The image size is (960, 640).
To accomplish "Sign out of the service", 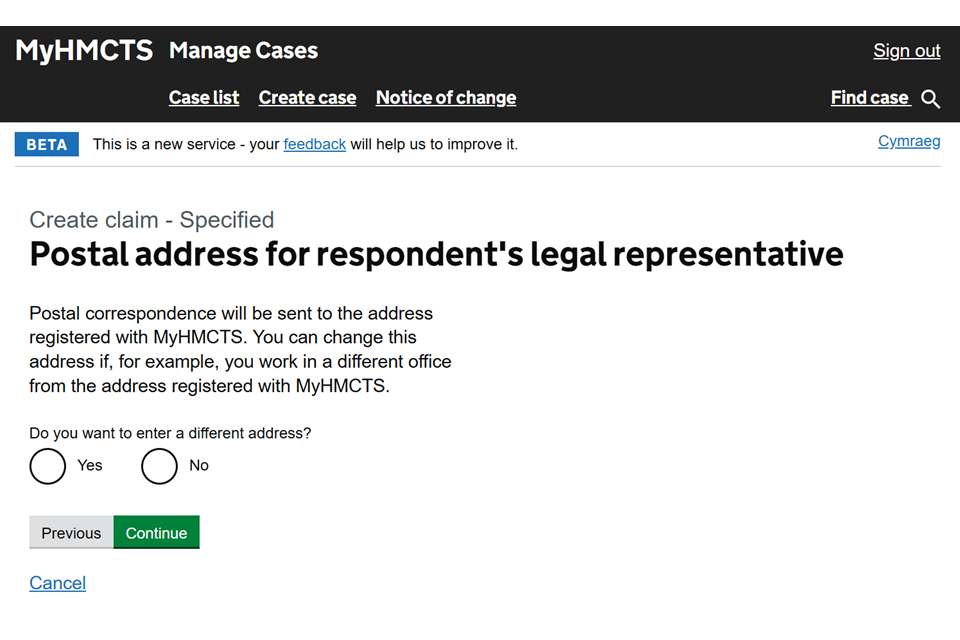I will coord(906,51).
